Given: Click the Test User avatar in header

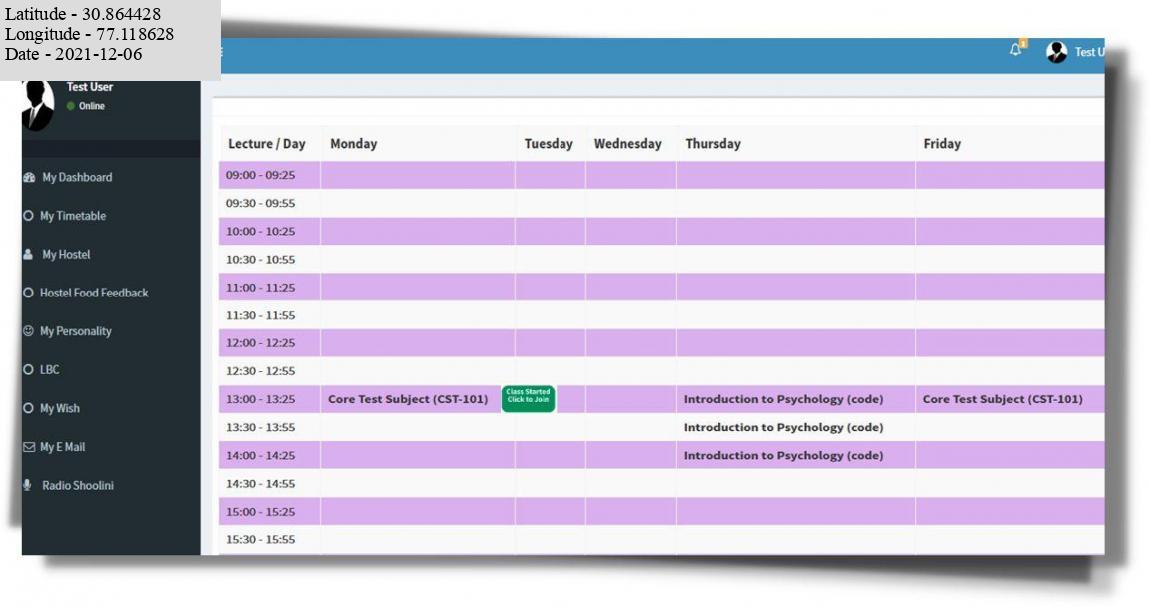Looking at the screenshot, I should click(x=1056, y=52).
